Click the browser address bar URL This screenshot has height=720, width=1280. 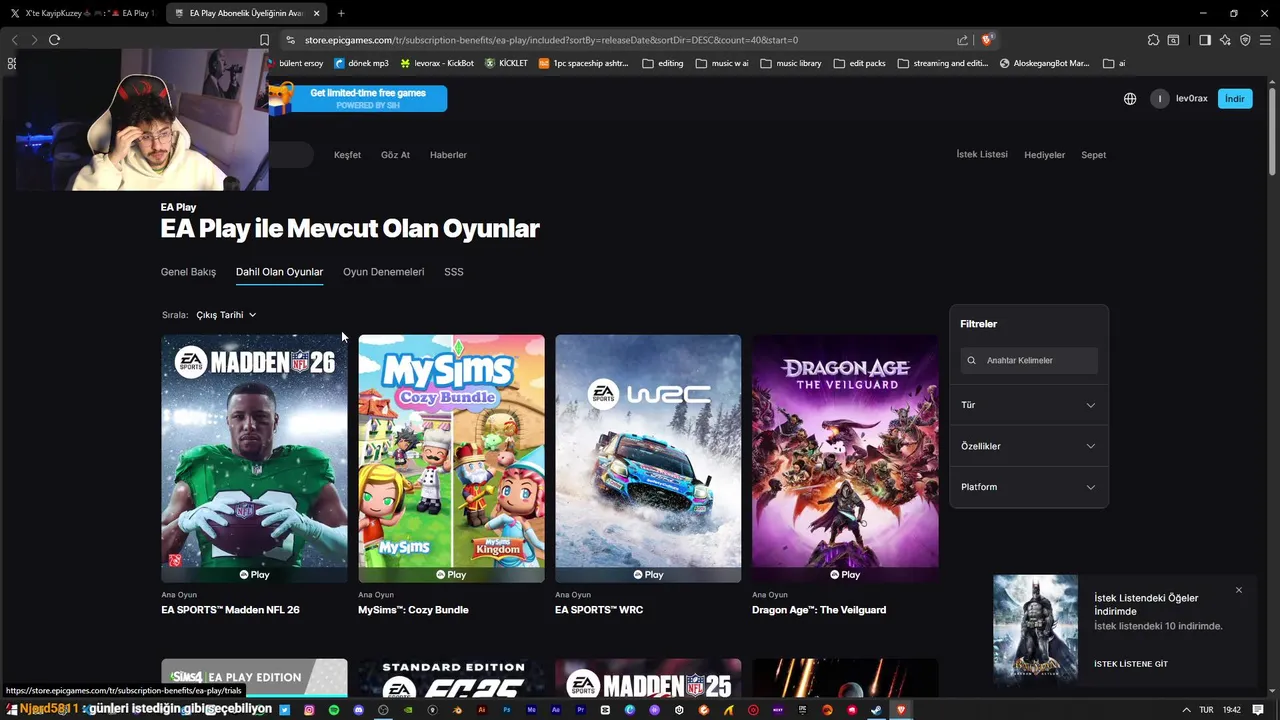tap(551, 40)
